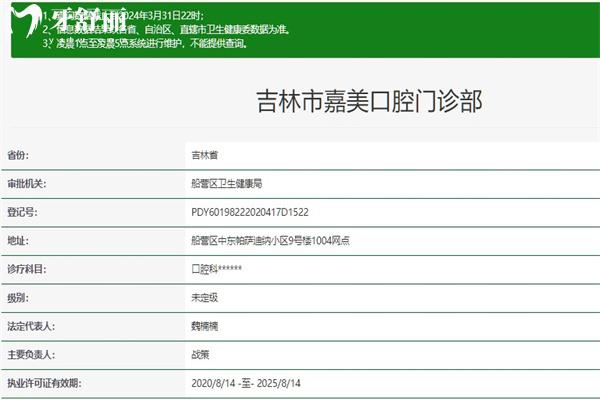Select the value 船营区卫生健康局
This screenshot has width=600, height=400.
point(227,184)
